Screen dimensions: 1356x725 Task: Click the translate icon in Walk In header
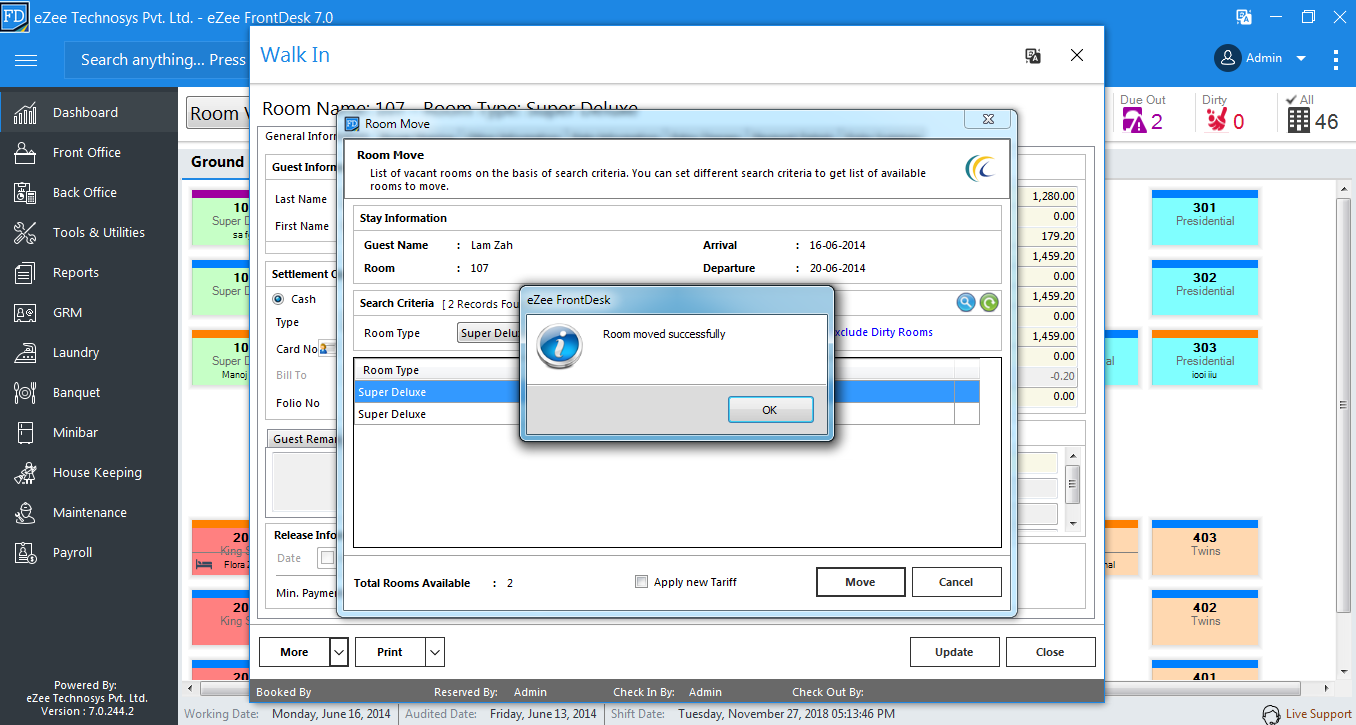click(x=1033, y=56)
